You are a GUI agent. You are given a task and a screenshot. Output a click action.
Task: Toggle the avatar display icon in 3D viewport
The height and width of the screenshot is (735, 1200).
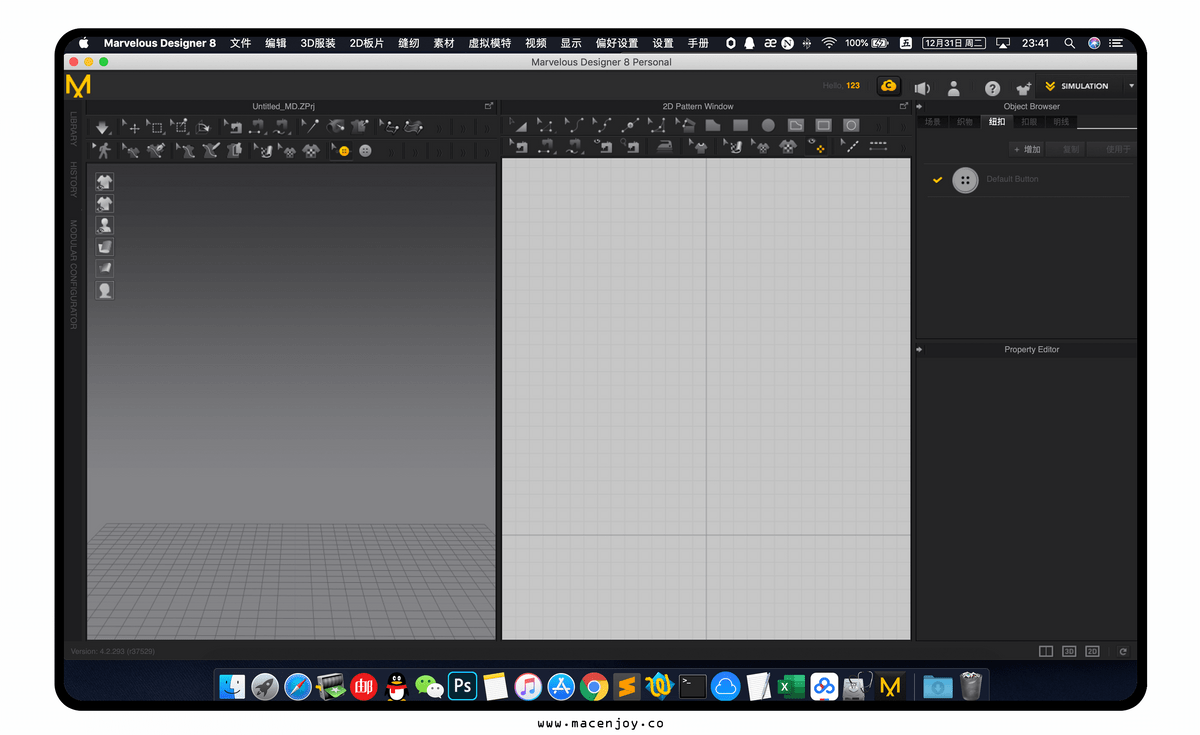point(104,225)
